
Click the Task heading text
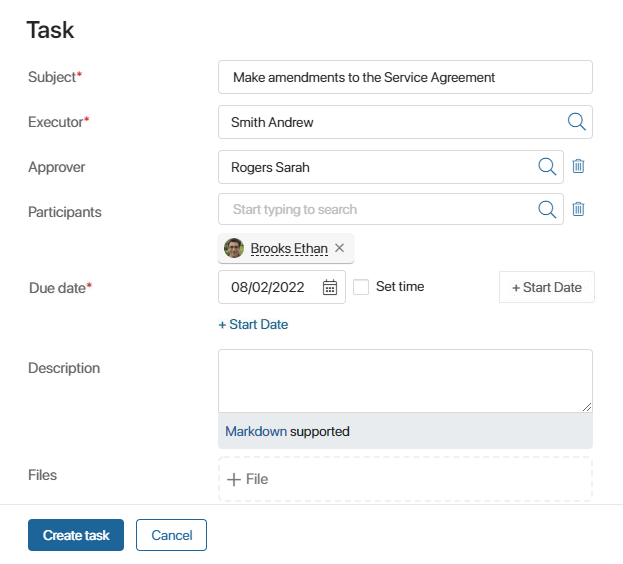pos(50,30)
